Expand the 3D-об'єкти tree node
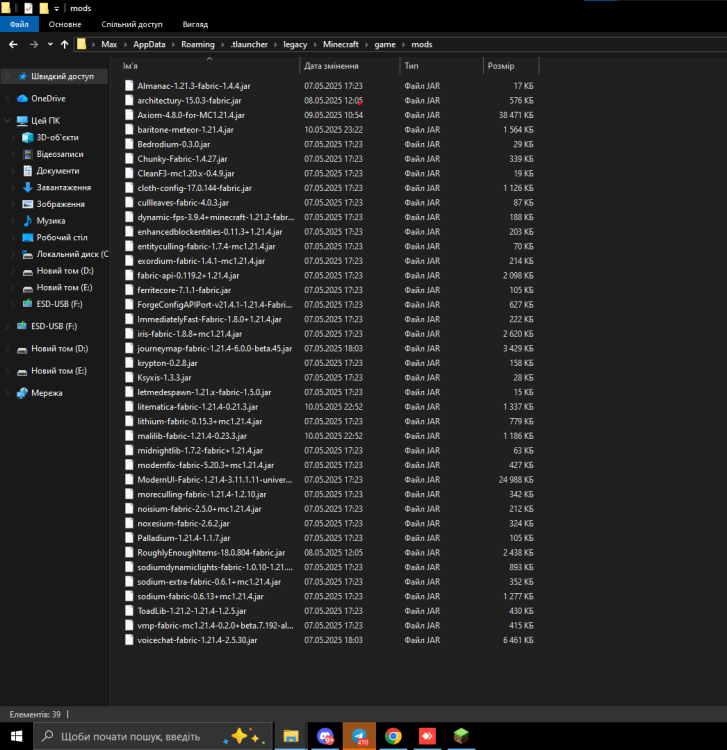The height and width of the screenshot is (750, 727). [13, 137]
